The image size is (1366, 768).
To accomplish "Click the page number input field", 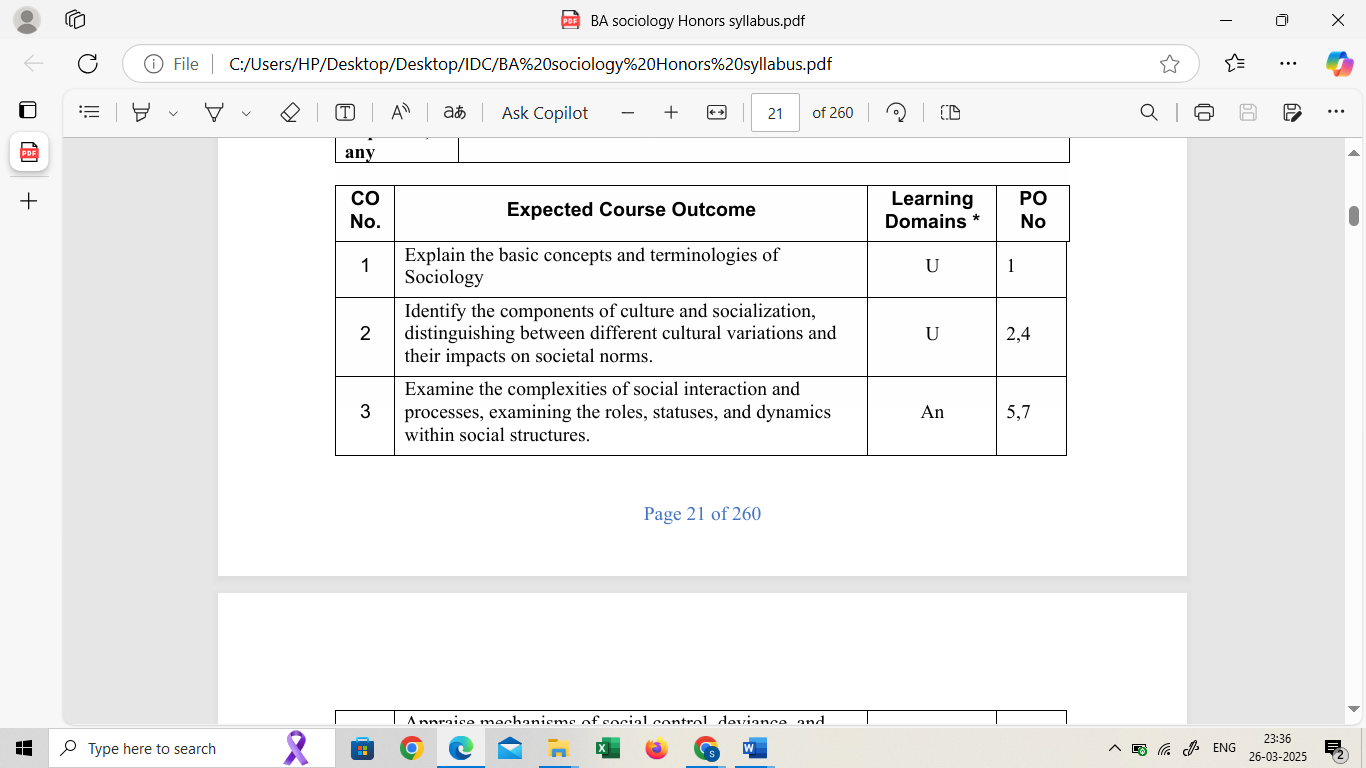I will 775,113.
